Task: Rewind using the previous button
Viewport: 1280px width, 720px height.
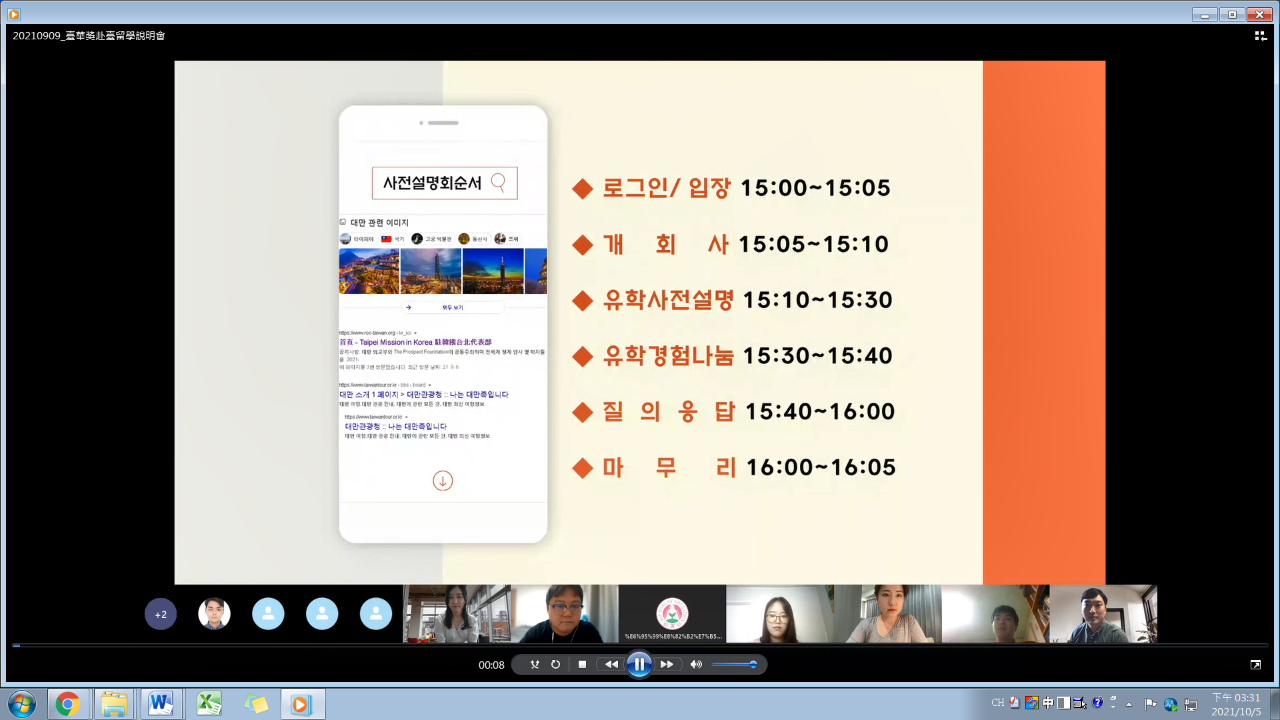Action: [611, 664]
